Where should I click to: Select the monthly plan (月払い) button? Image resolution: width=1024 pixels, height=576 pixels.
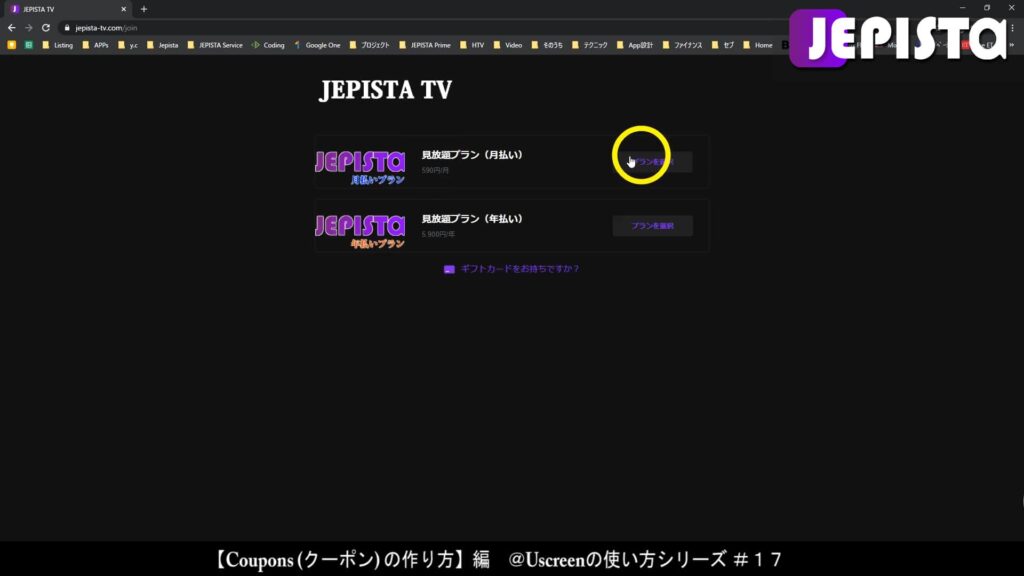tap(652, 161)
